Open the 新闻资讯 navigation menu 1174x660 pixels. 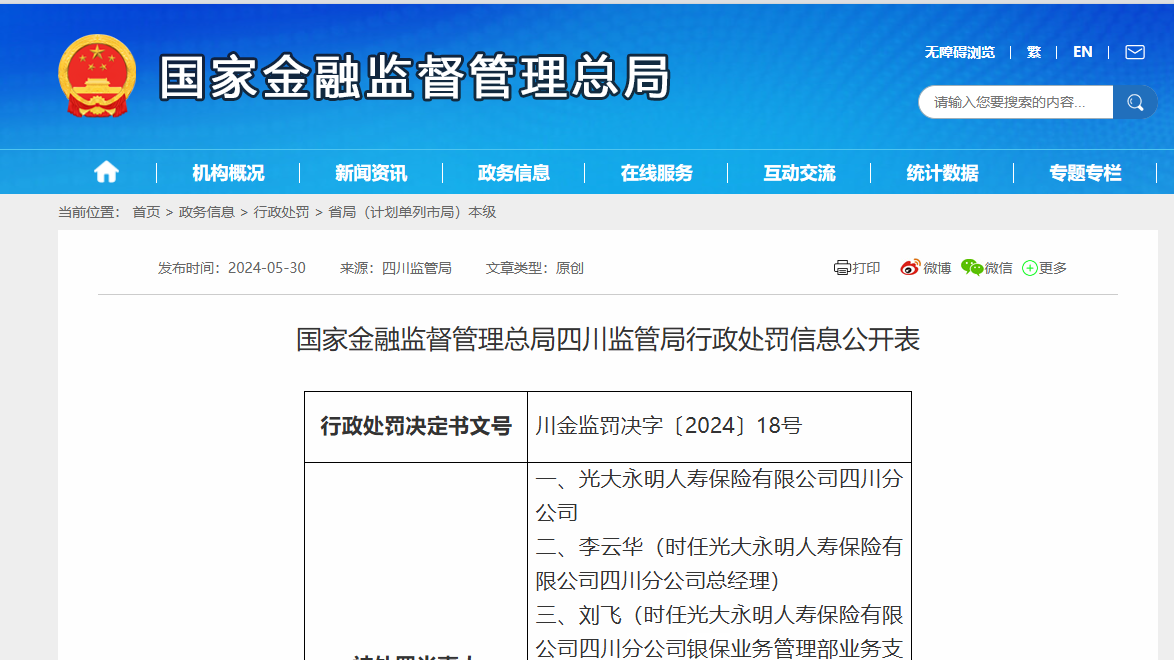click(370, 172)
